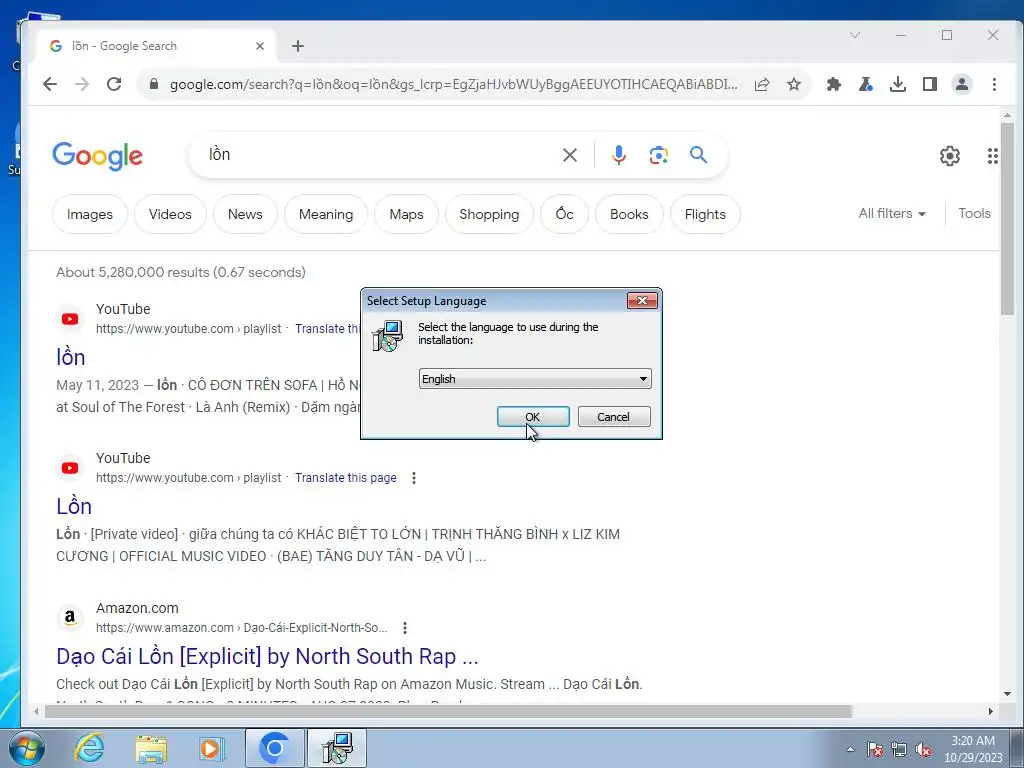Start voice search with the microphone
Image resolution: width=1024 pixels, height=768 pixels.
pyautogui.click(x=618, y=155)
